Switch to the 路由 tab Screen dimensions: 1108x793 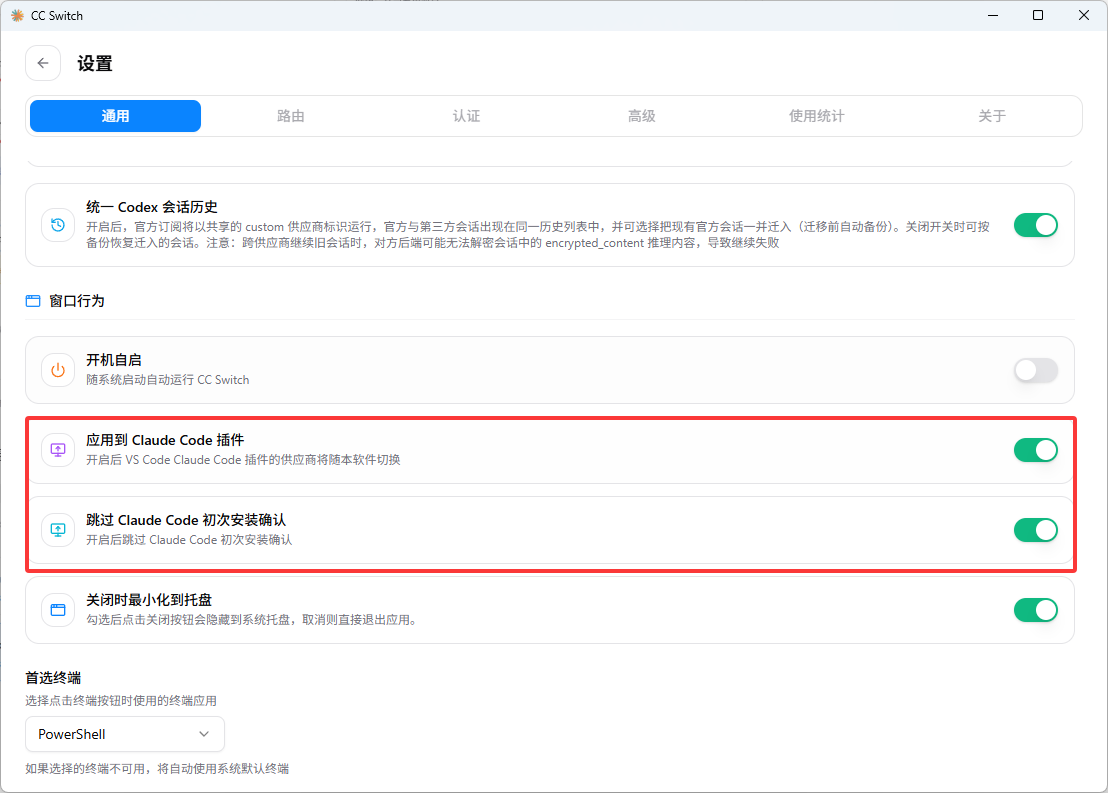tap(290, 116)
